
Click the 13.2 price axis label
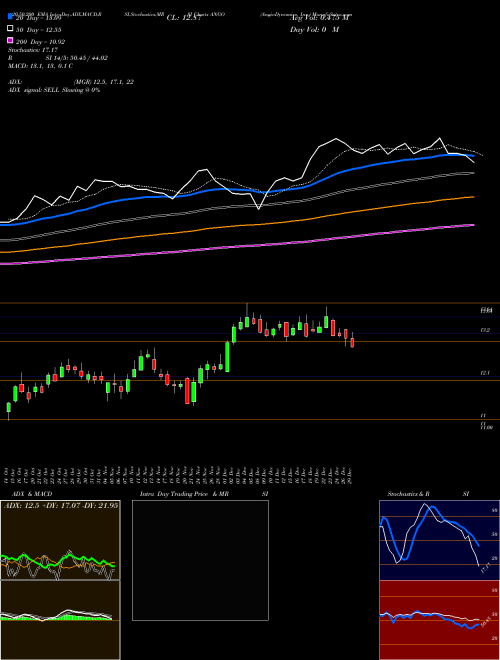click(x=485, y=330)
